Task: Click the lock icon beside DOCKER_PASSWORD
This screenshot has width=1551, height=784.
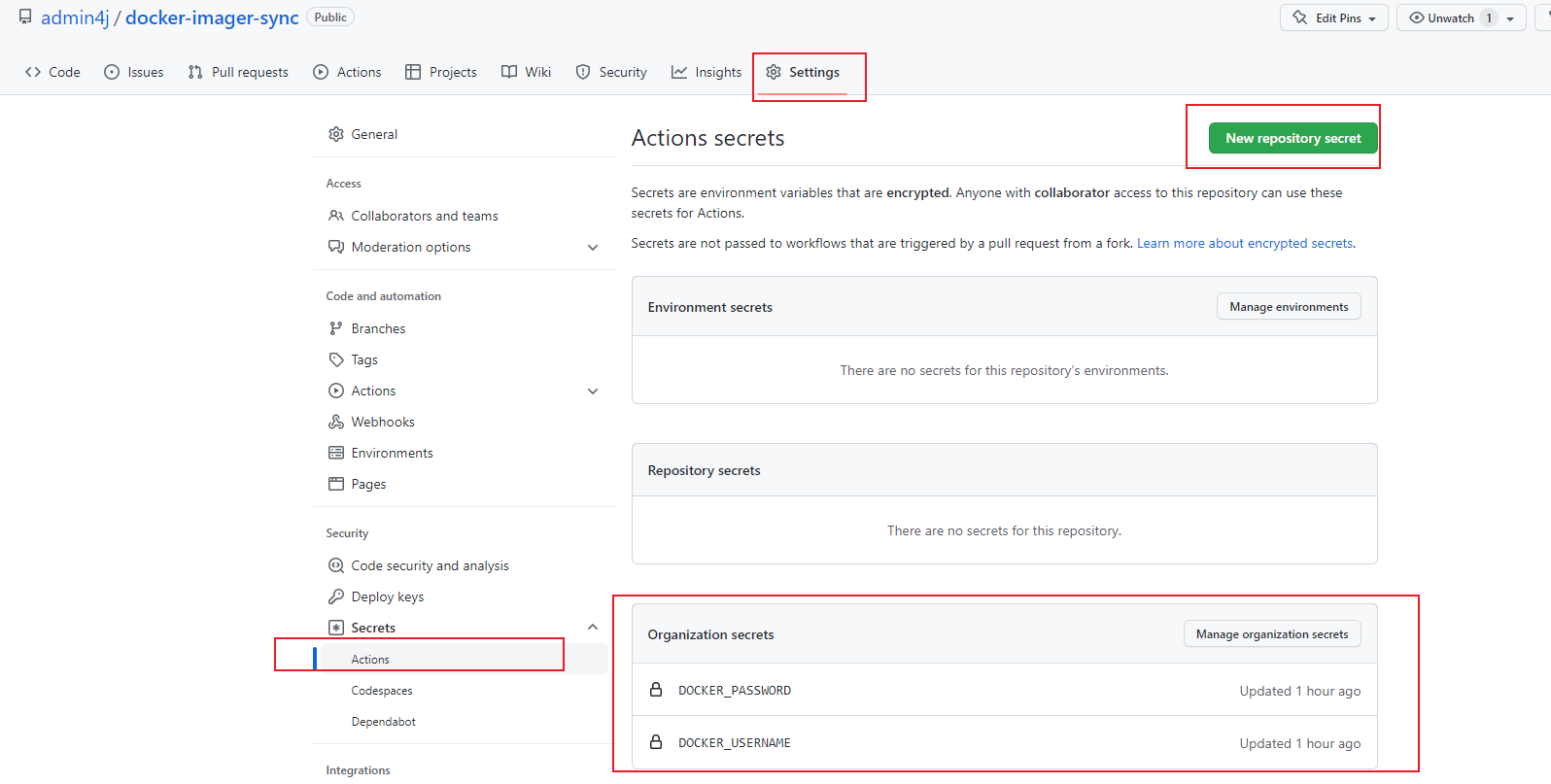Action: pyautogui.click(x=656, y=690)
